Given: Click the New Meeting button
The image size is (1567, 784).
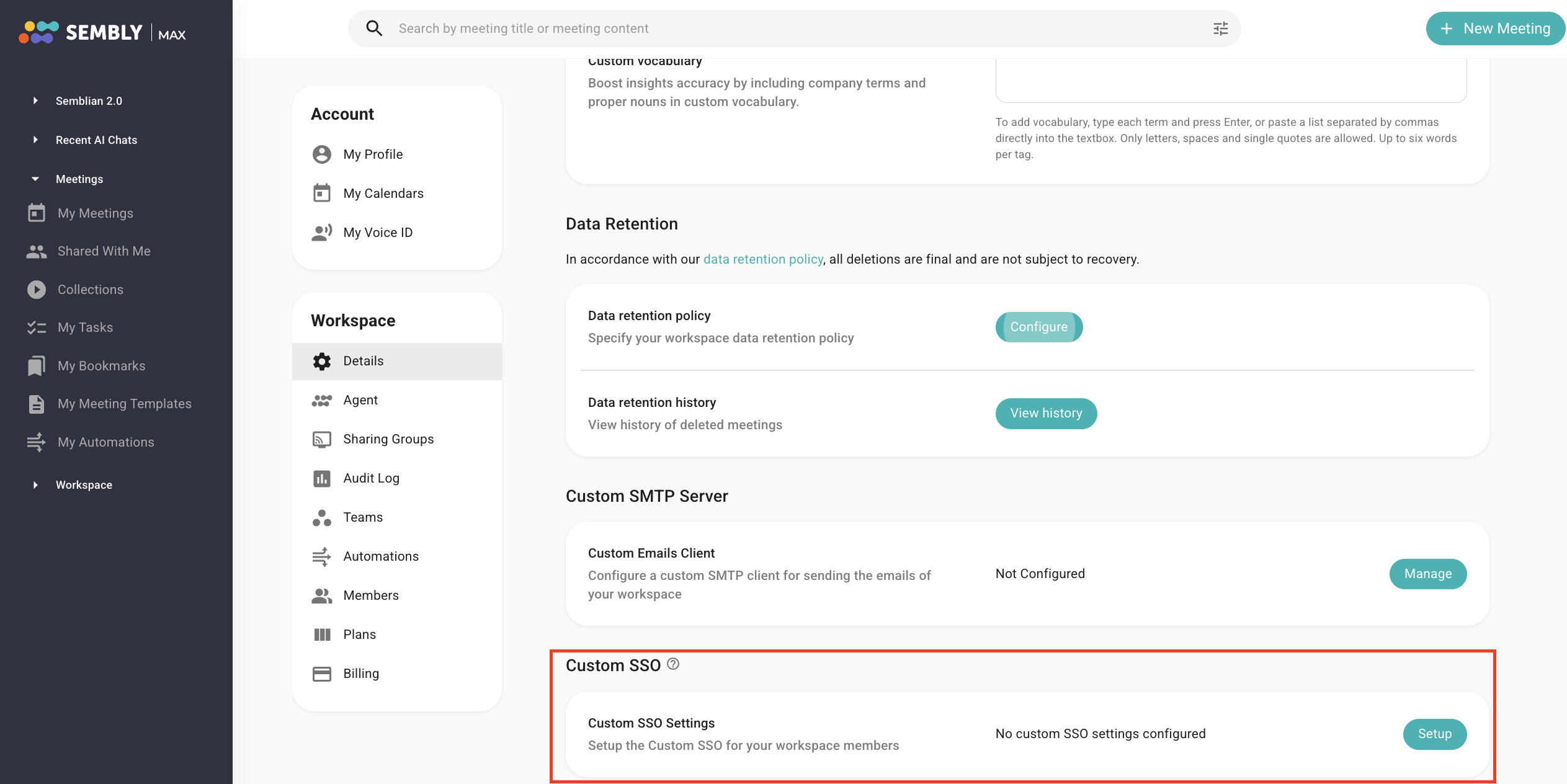Looking at the screenshot, I should click(1495, 29).
